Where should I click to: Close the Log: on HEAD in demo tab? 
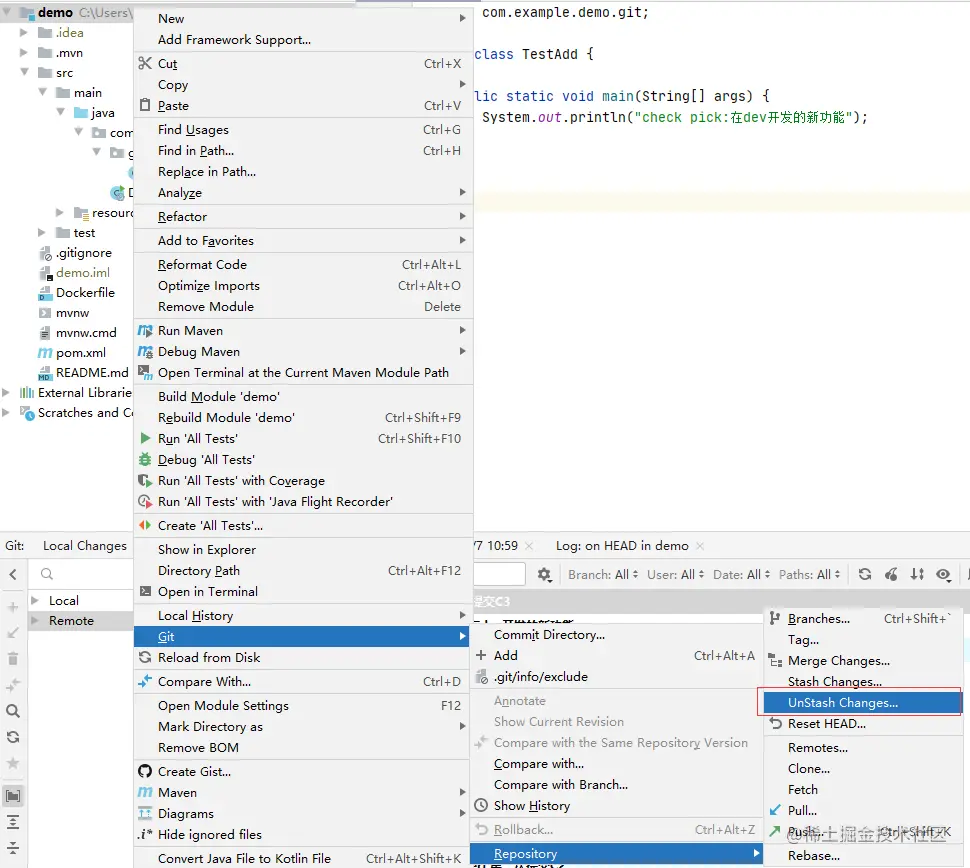pos(700,546)
